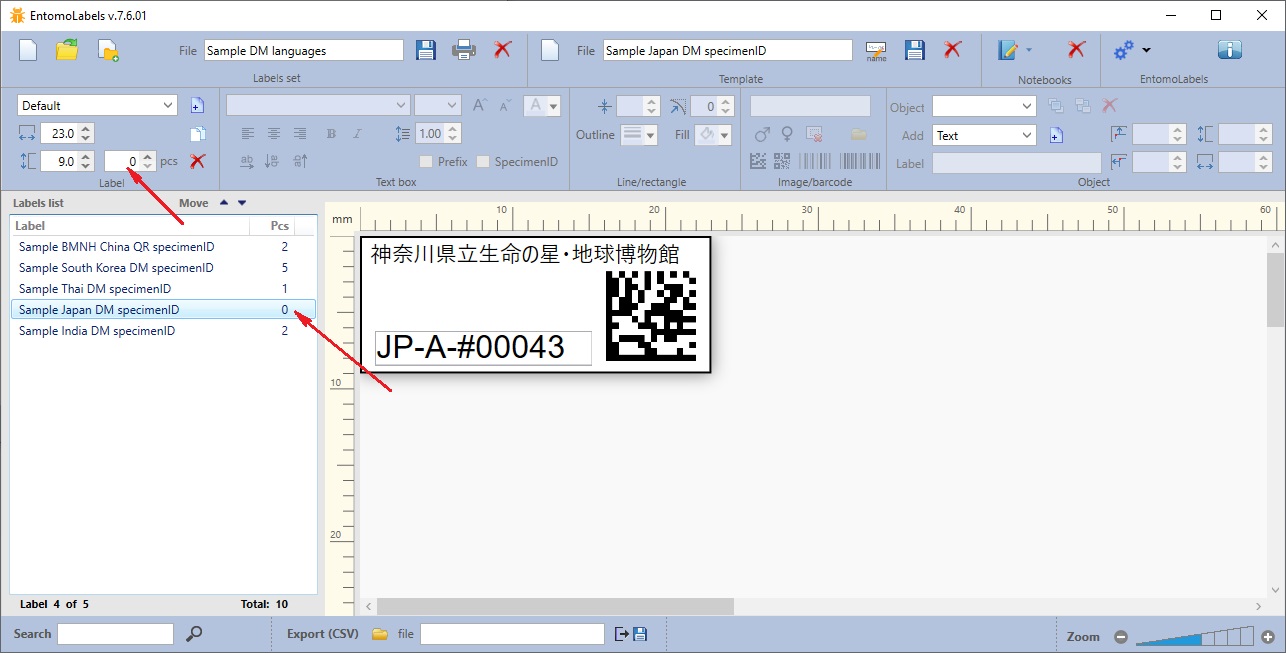Delete the current label with red X

[198, 161]
